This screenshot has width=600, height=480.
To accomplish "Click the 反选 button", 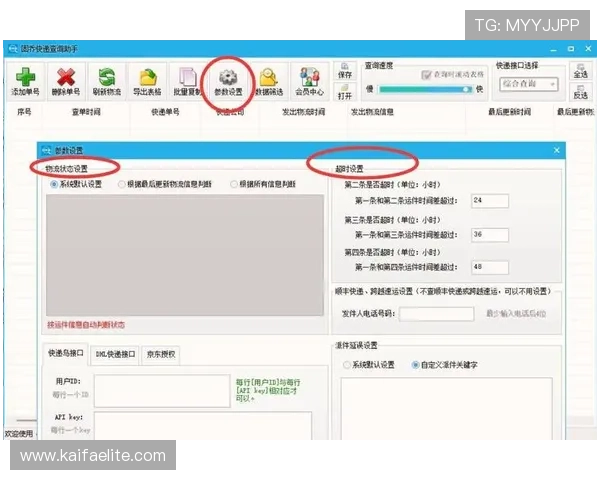I will pos(580,92).
